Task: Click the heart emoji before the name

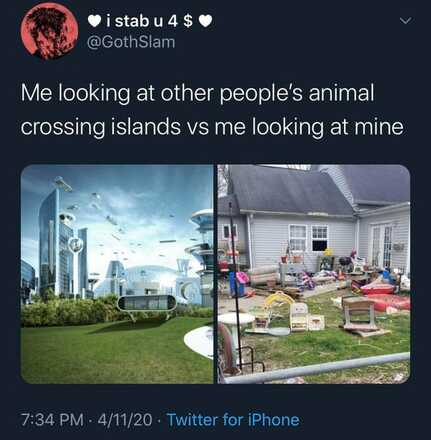Action: click(x=94, y=22)
